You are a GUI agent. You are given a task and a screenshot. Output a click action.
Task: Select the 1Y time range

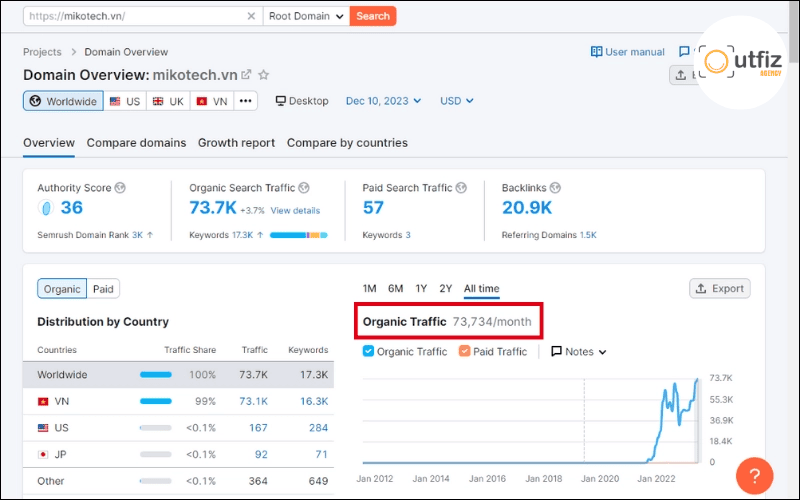(421, 289)
